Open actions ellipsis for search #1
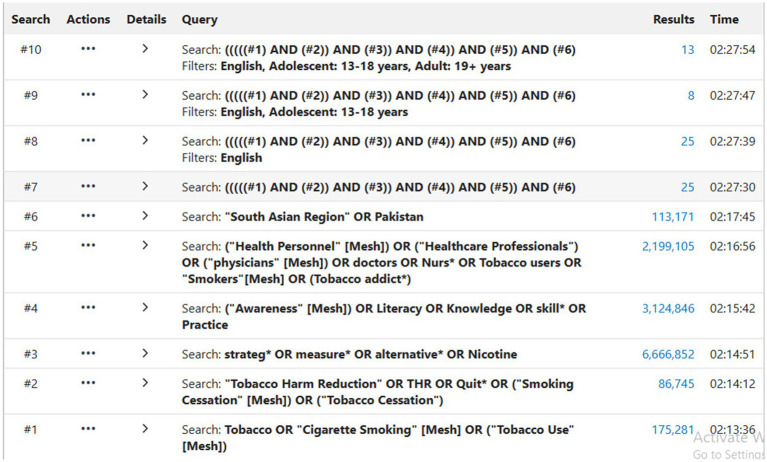 pyautogui.click(x=88, y=429)
